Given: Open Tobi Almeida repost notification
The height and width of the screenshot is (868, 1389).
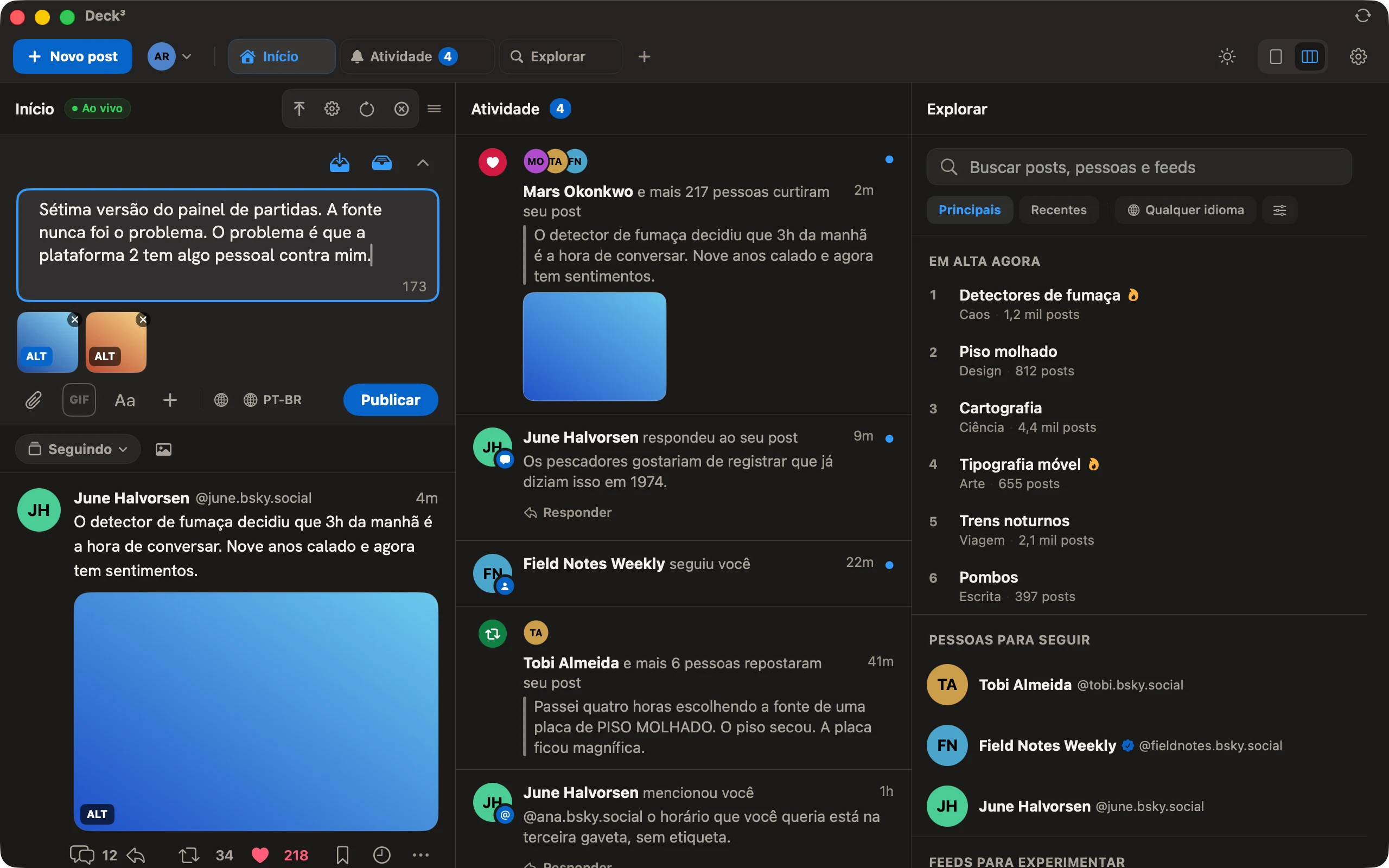Looking at the screenshot, I should point(683,688).
